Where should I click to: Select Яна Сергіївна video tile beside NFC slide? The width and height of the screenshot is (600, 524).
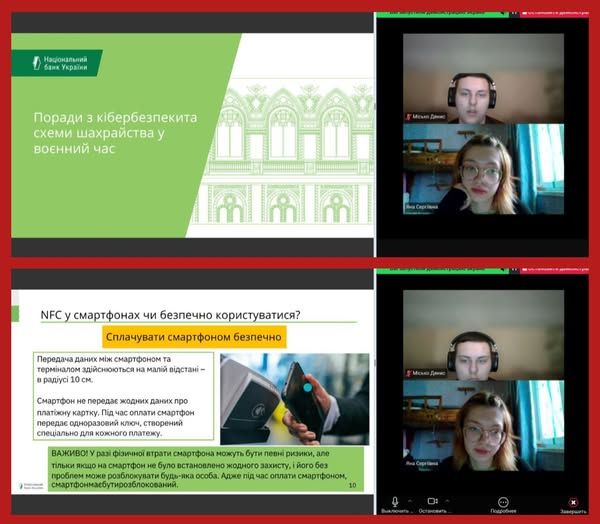(483, 426)
